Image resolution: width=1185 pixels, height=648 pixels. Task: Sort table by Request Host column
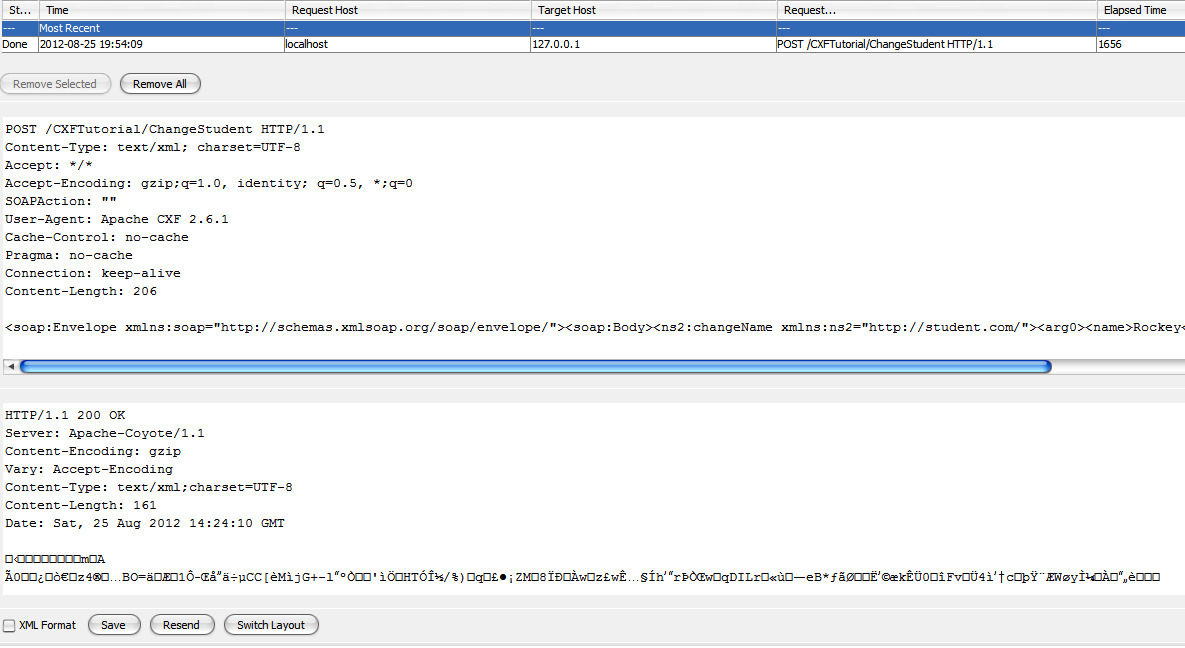click(407, 10)
